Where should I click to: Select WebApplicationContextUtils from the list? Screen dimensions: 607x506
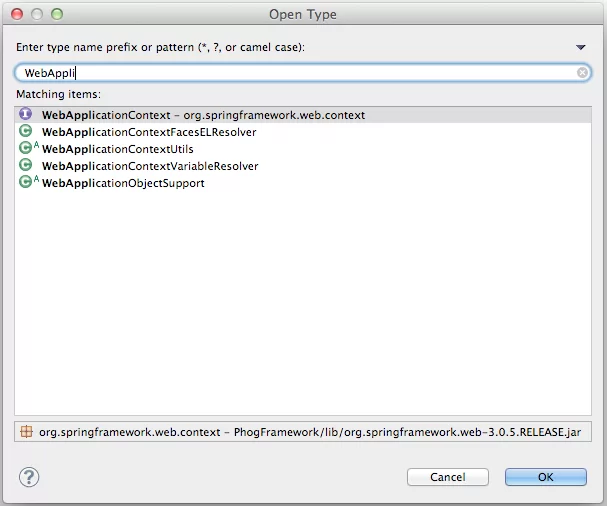coord(303,149)
